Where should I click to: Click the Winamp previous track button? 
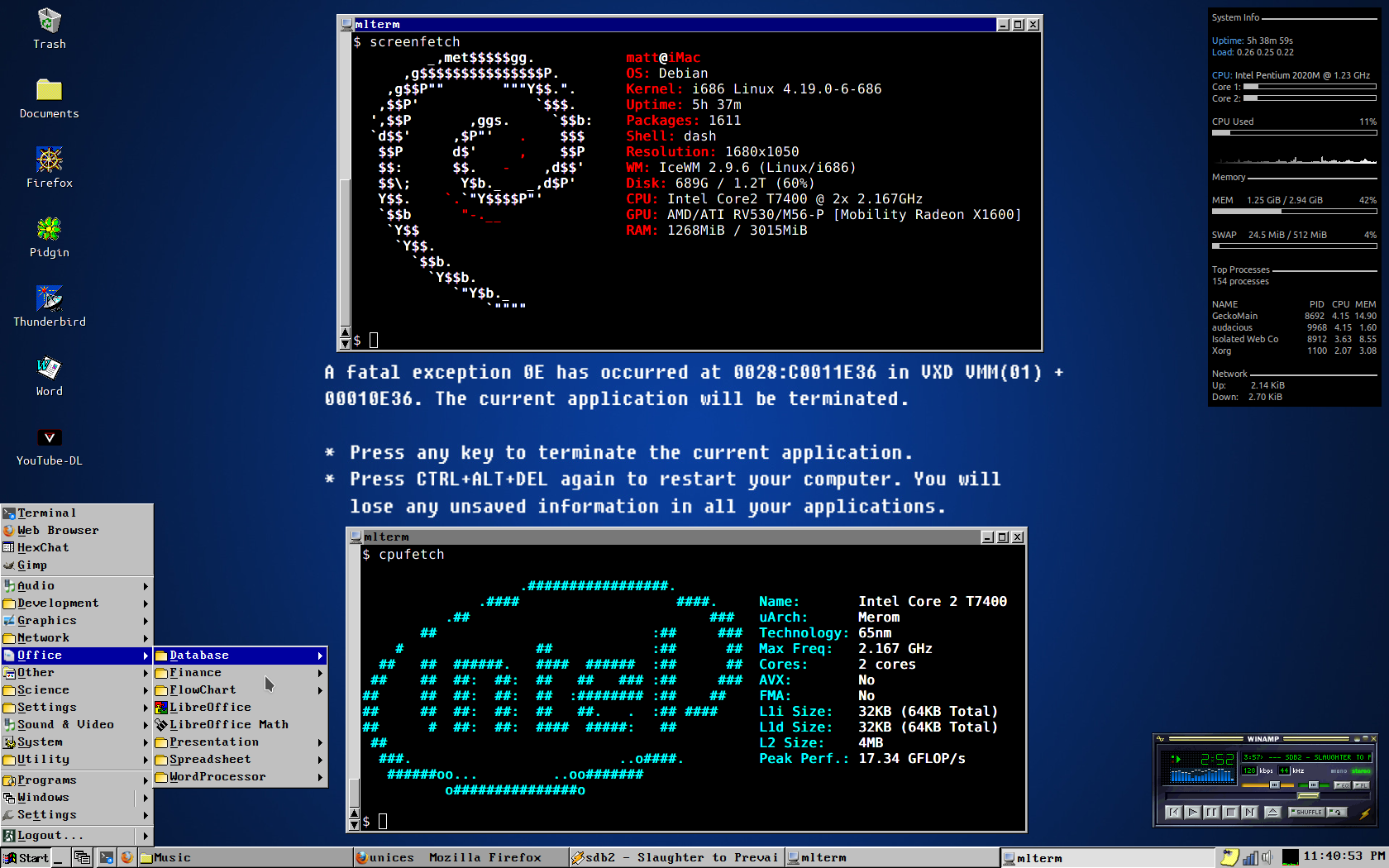tap(1173, 813)
